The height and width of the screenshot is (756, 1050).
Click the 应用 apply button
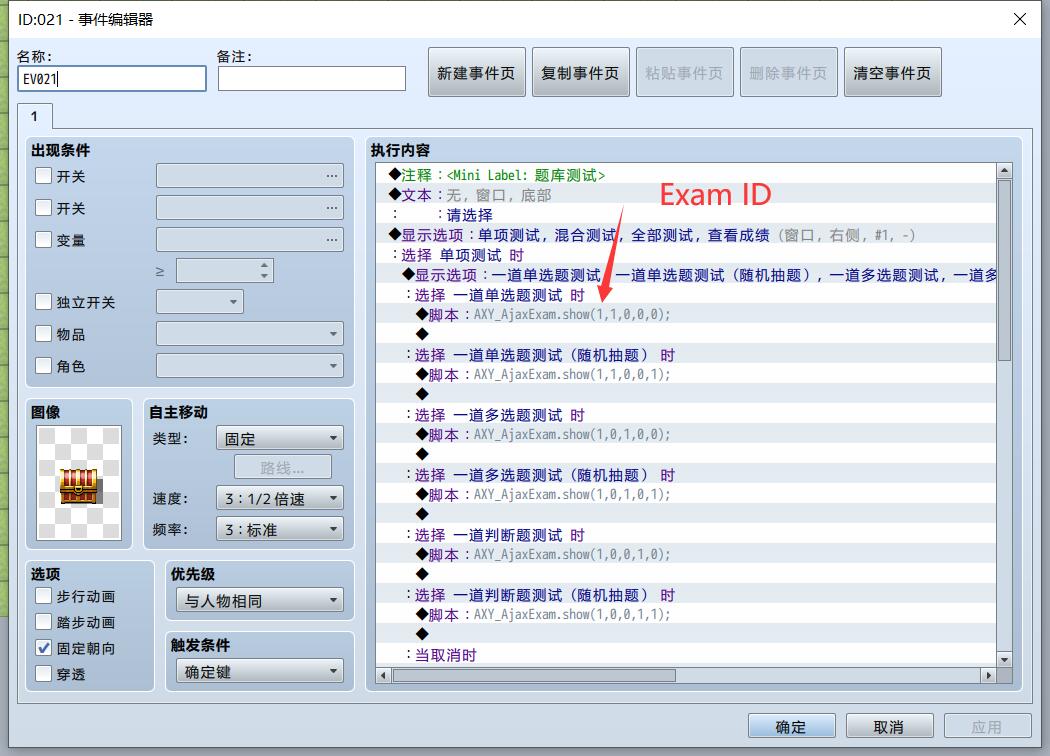point(987,727)
